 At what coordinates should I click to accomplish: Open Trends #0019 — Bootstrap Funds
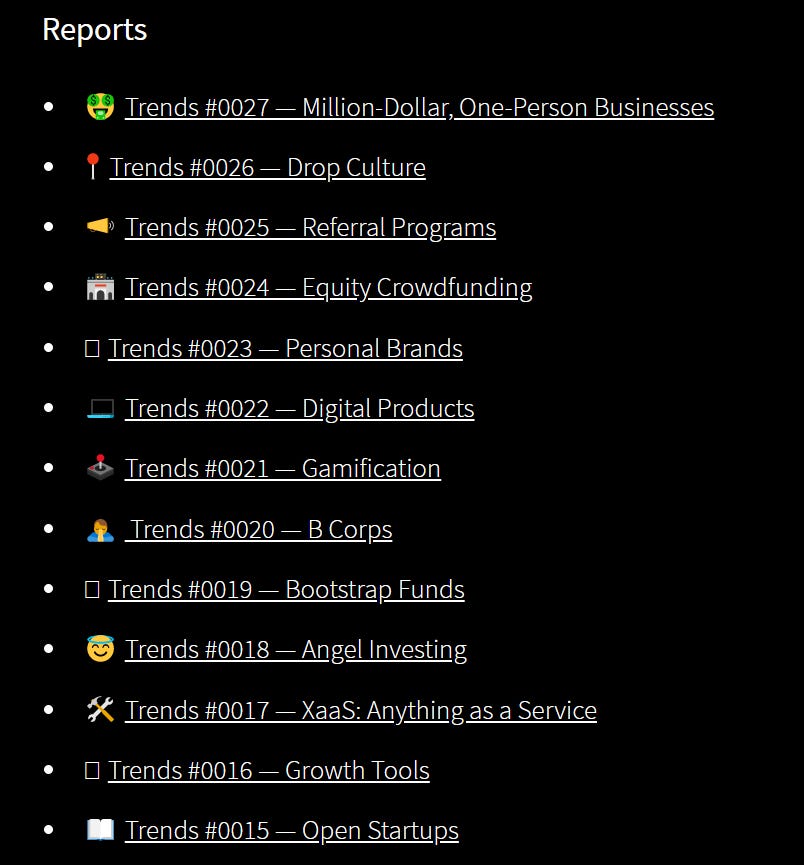[287, 589]
